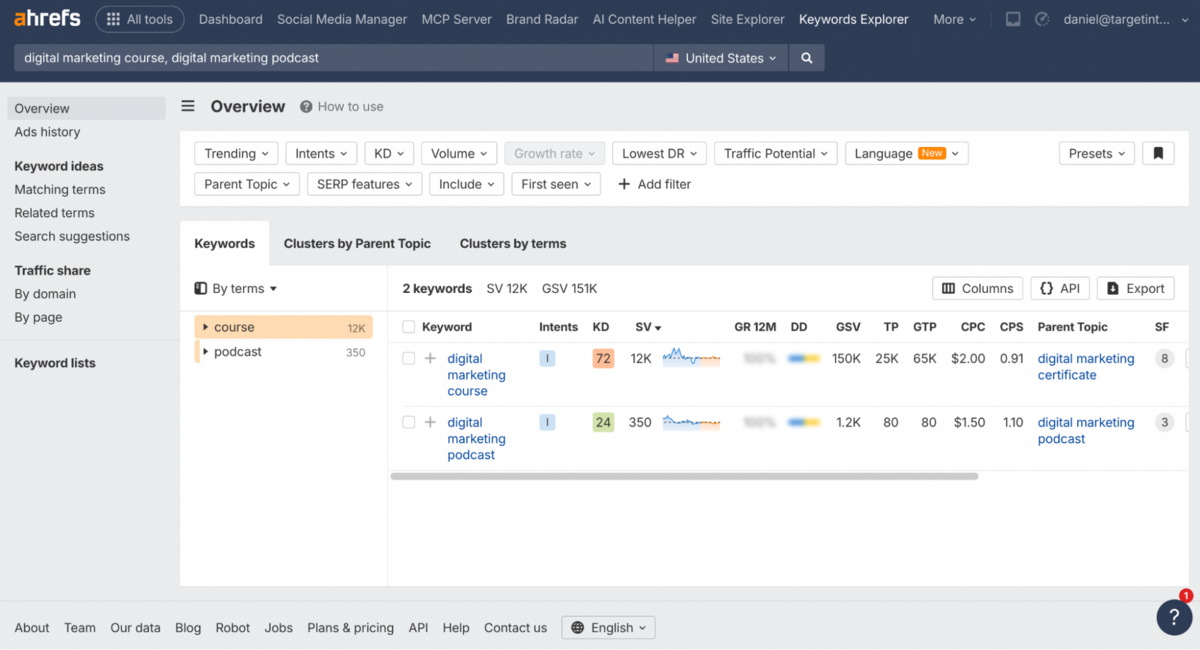This screenshot has width=1200, height=650.
Task: Click the bookmark saved filters icon
Action: [1158, 153]
